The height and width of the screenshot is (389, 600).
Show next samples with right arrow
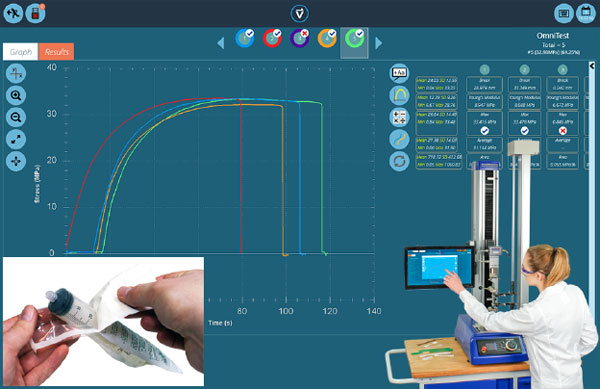coord(378,43)
